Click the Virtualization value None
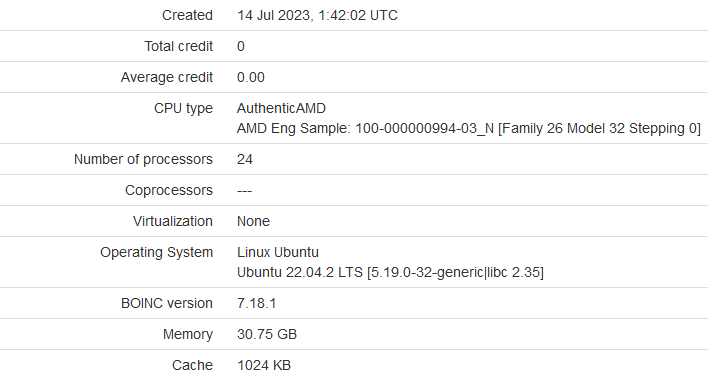The width and height of the screenshot is (708, 380). (x=253, y=221)
